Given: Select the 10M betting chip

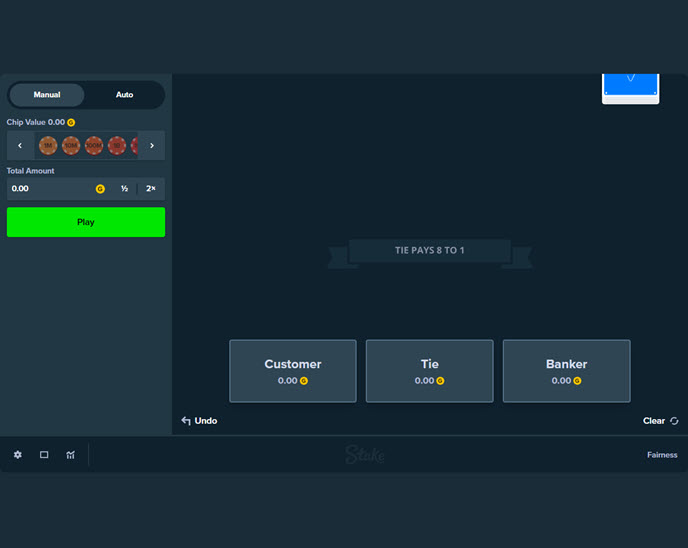Looking at the screenshot, I should coord(71,145).
